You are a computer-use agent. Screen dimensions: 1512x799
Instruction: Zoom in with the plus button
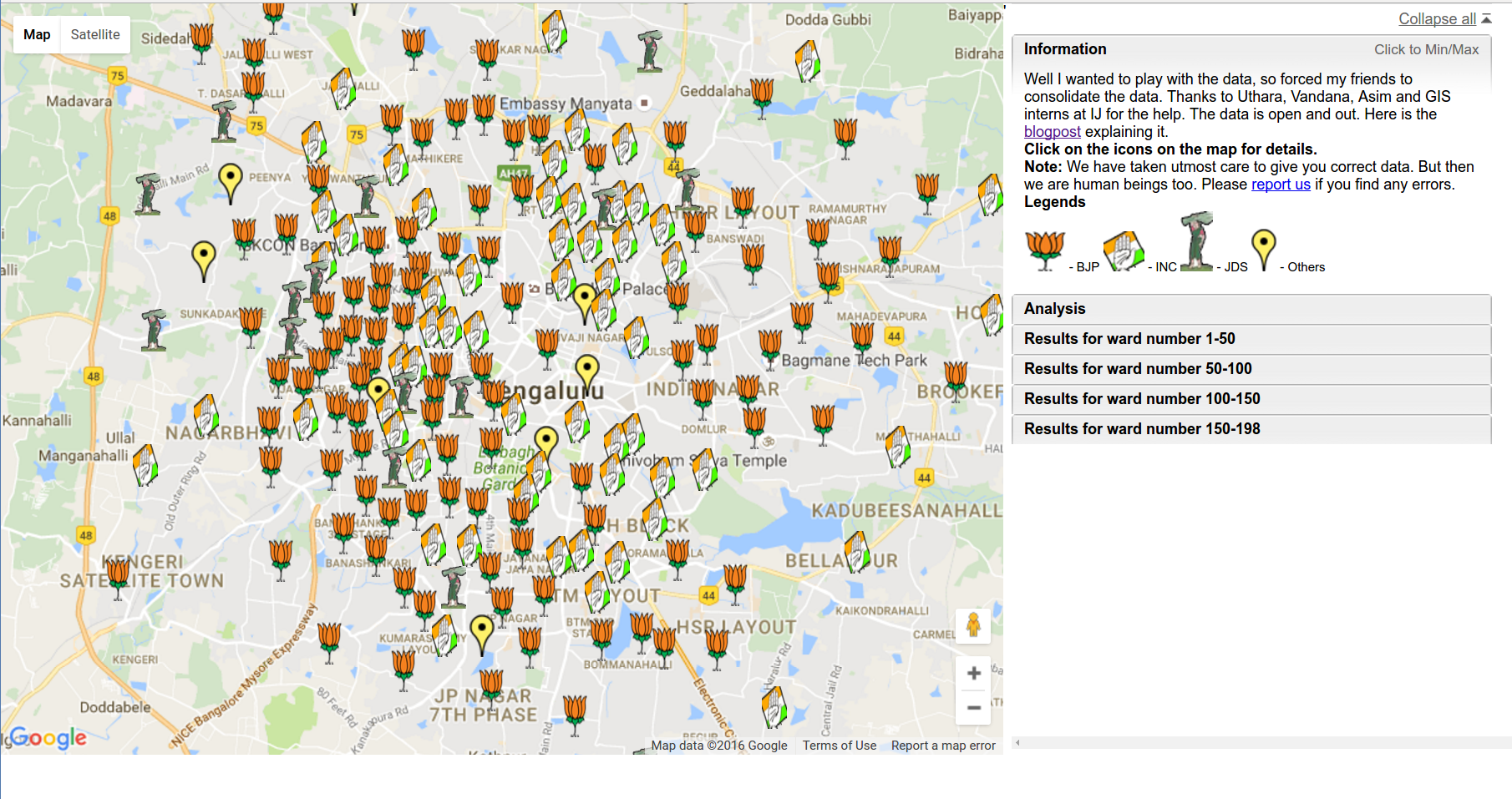click(973, 673)
